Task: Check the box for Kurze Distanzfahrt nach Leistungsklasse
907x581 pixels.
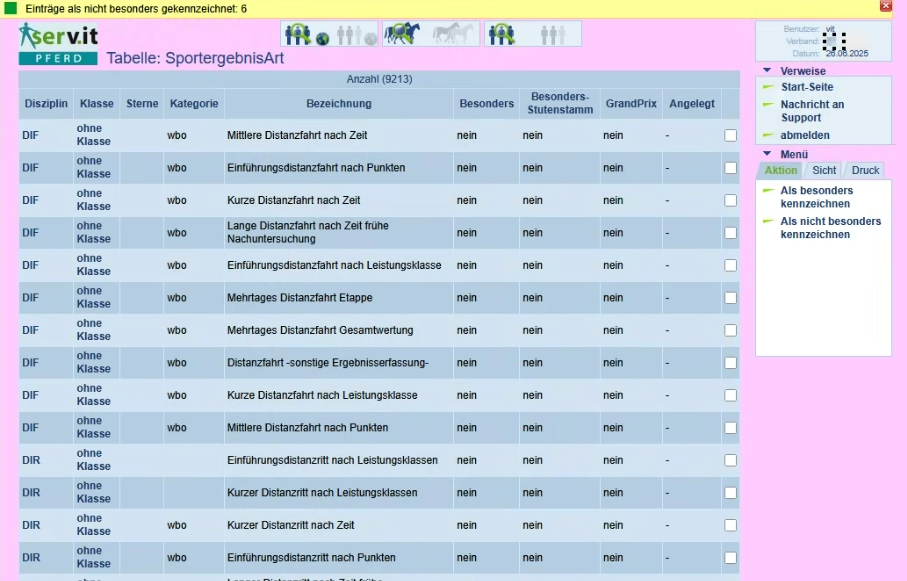Action: pos(731,395)
